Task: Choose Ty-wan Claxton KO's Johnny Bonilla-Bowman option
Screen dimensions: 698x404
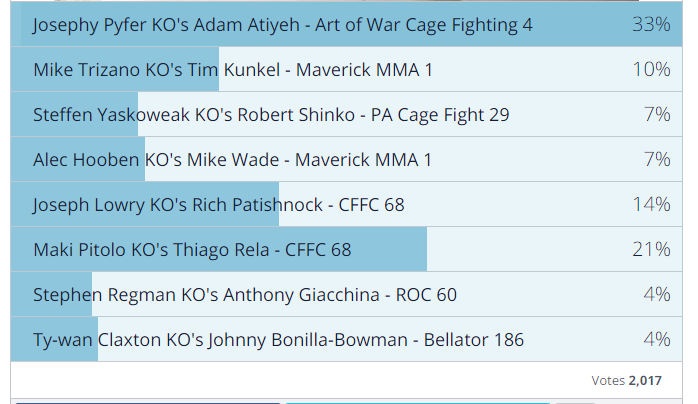Action: point(346,339)
